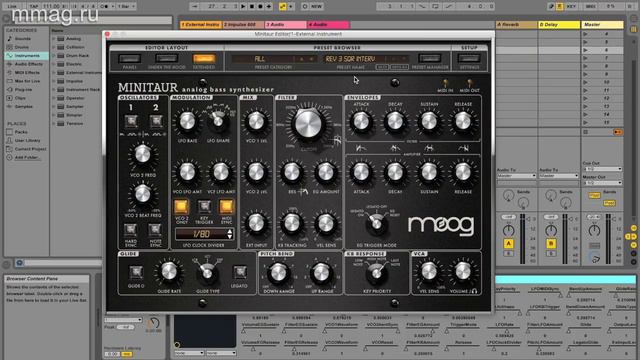Click the large filter Cutoff knob
This screenshot has width=640, height=360.
(308, 124)
